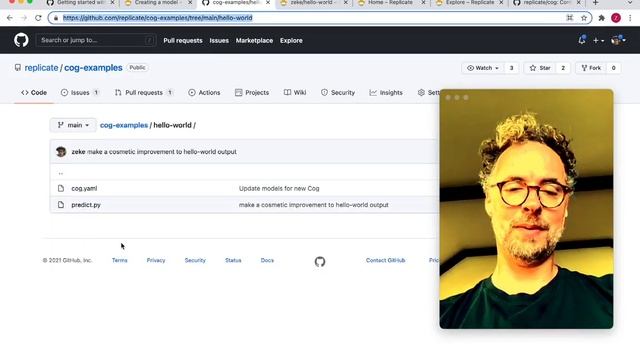Select the Code tab

pyautogui.click(x=34, y=93)
